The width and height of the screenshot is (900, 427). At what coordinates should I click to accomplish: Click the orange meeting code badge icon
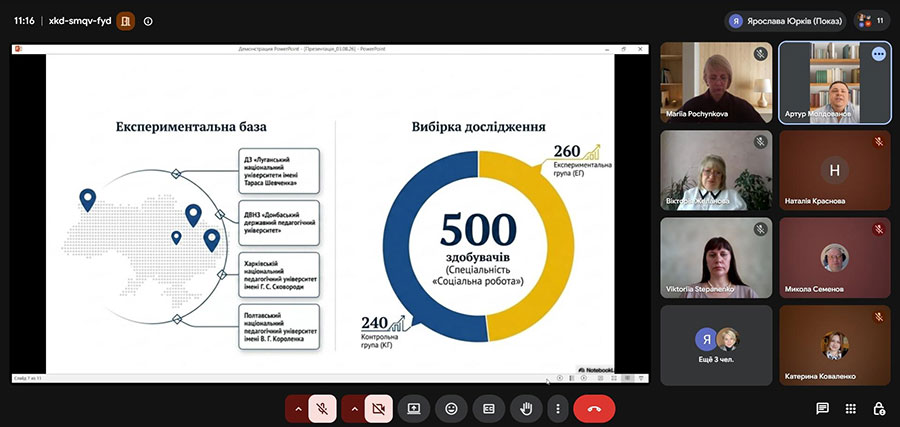(125, 21)
